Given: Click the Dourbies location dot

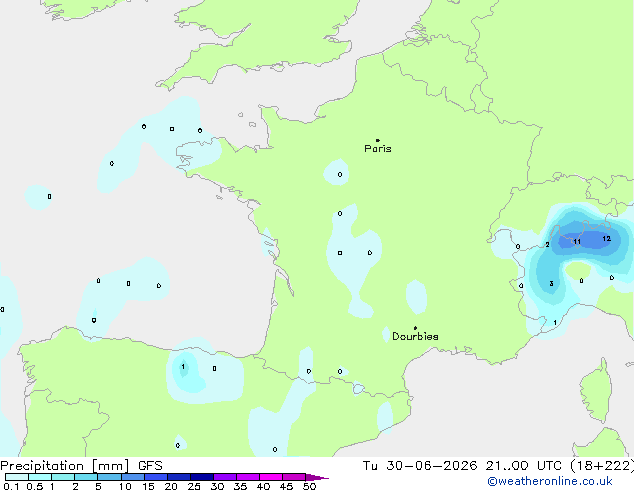Looking at the screenshot, I should pos(415,328).
